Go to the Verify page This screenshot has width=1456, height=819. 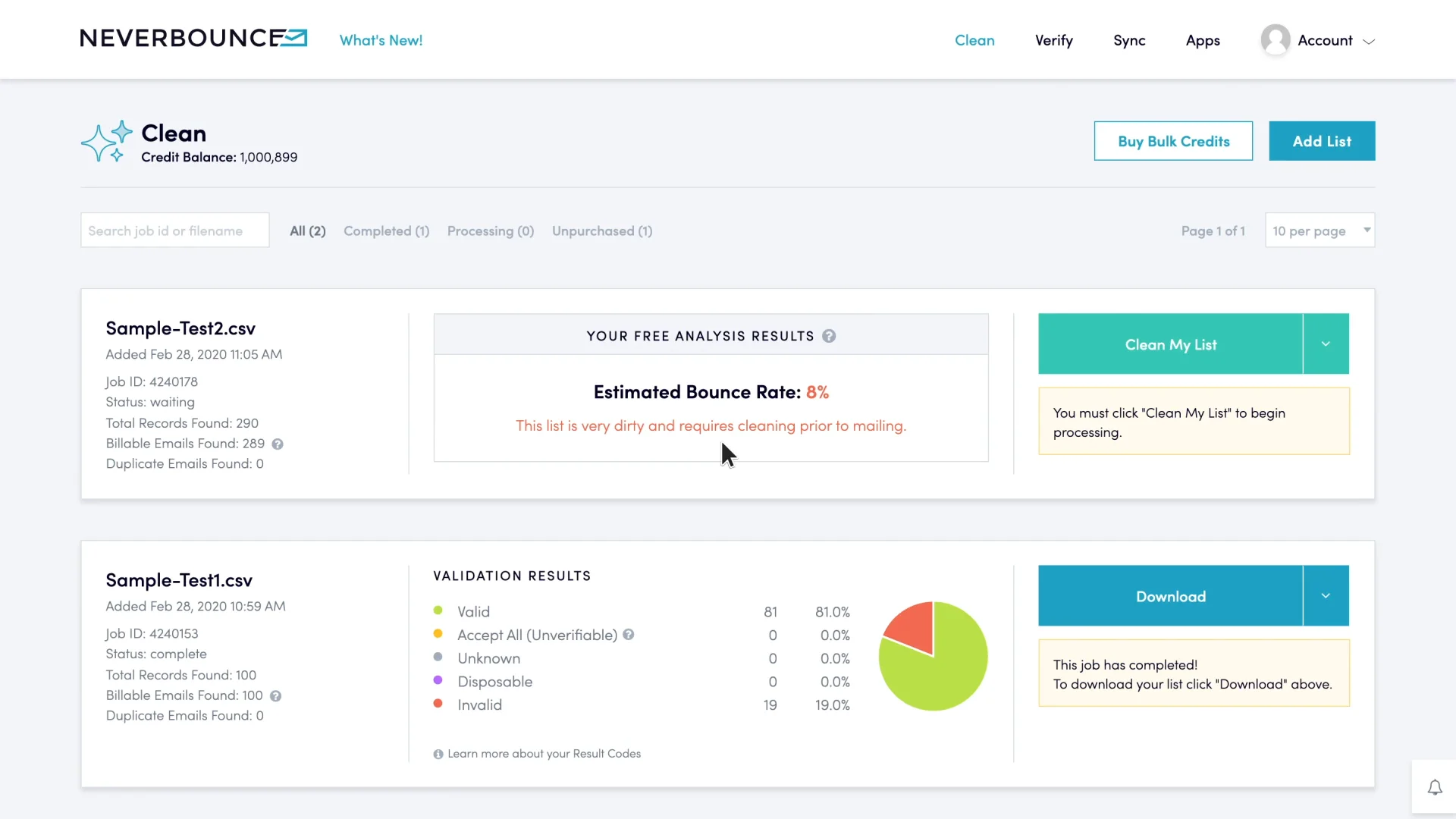tap(1053, 40)
